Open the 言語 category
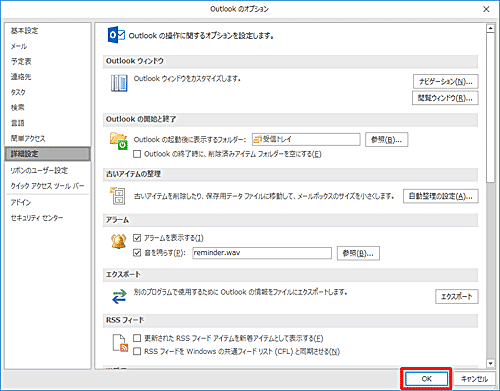This screenshot has width=500, height=391. click(x=18, y=123)
